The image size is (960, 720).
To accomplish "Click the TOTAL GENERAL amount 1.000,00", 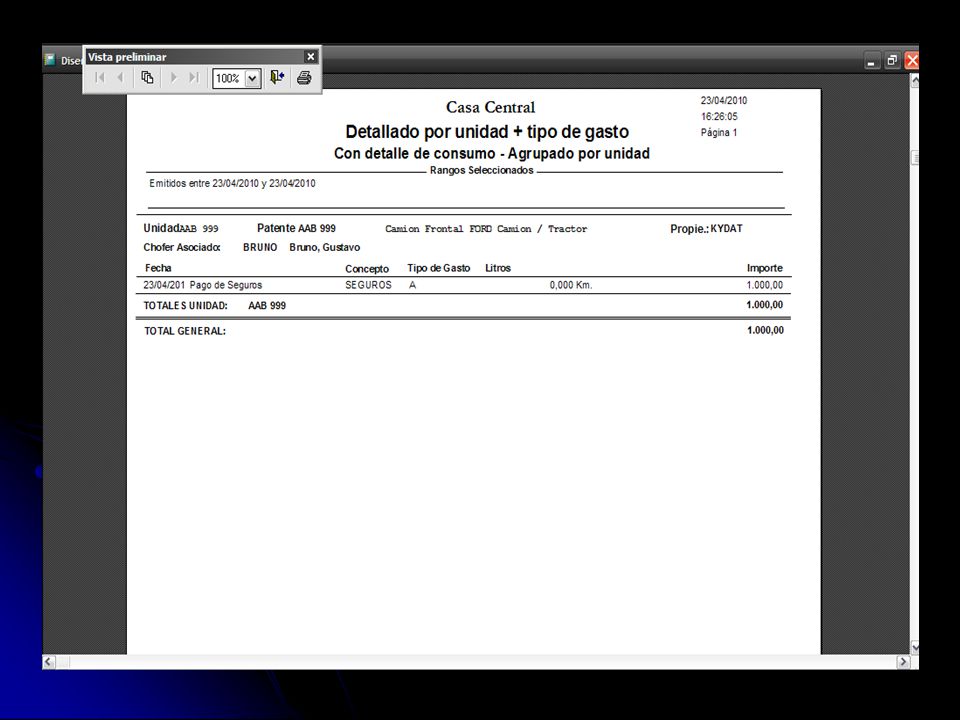I will click(765, 331).
